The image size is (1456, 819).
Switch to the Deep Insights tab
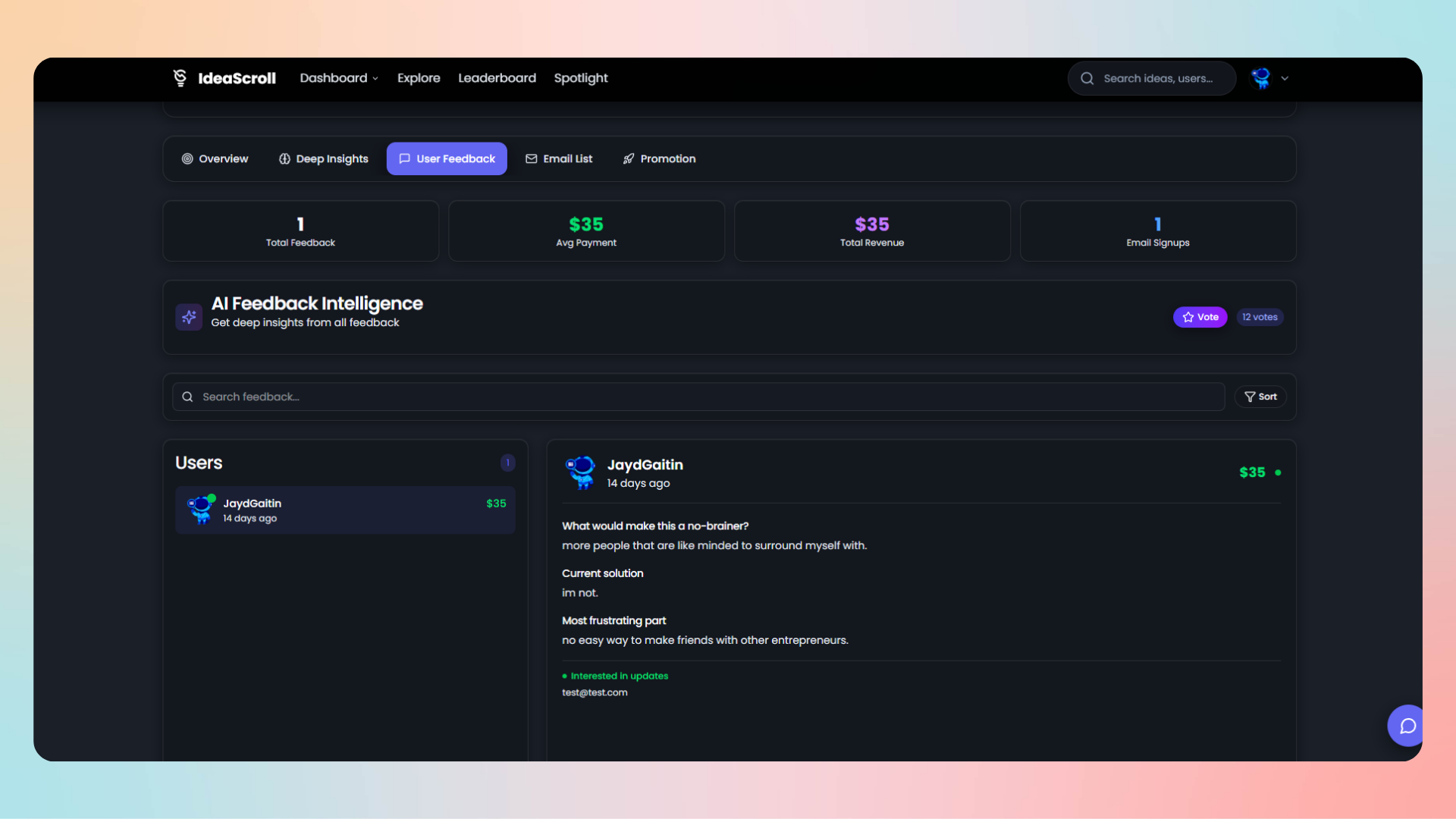click(x=323, y=158)
